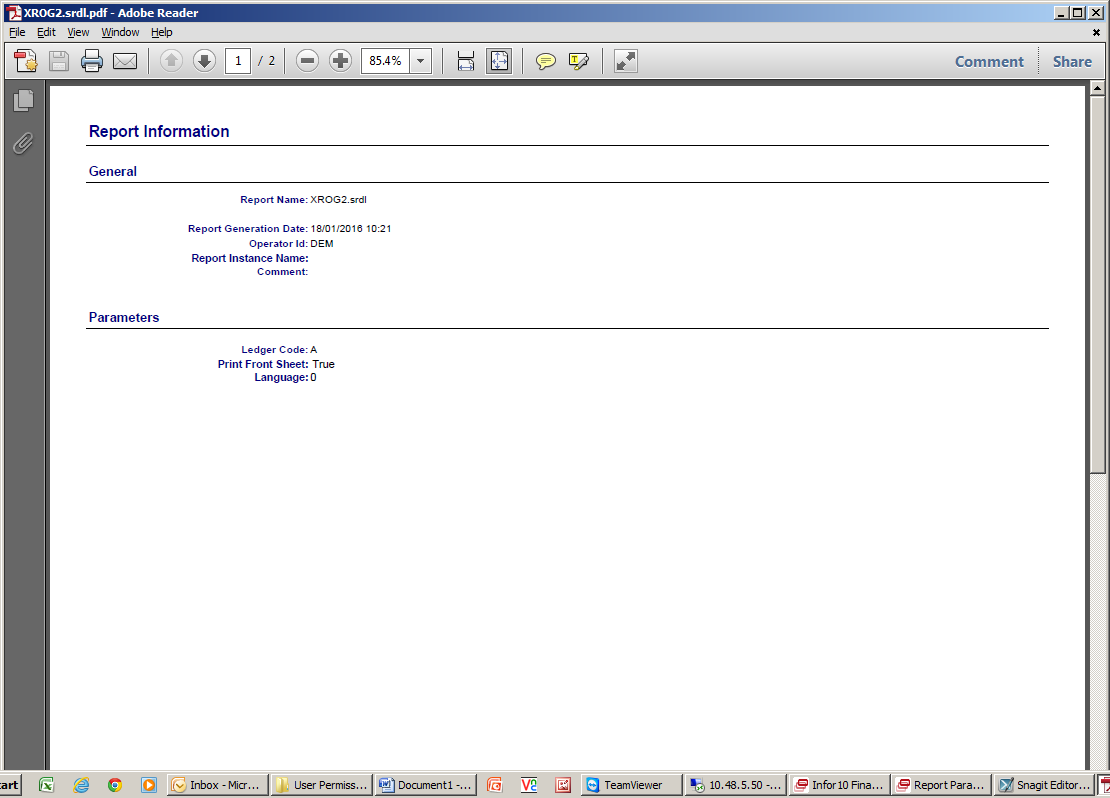Click the V2 taskbar icon
Screen dimensions: 1110x798
(529, 785)
